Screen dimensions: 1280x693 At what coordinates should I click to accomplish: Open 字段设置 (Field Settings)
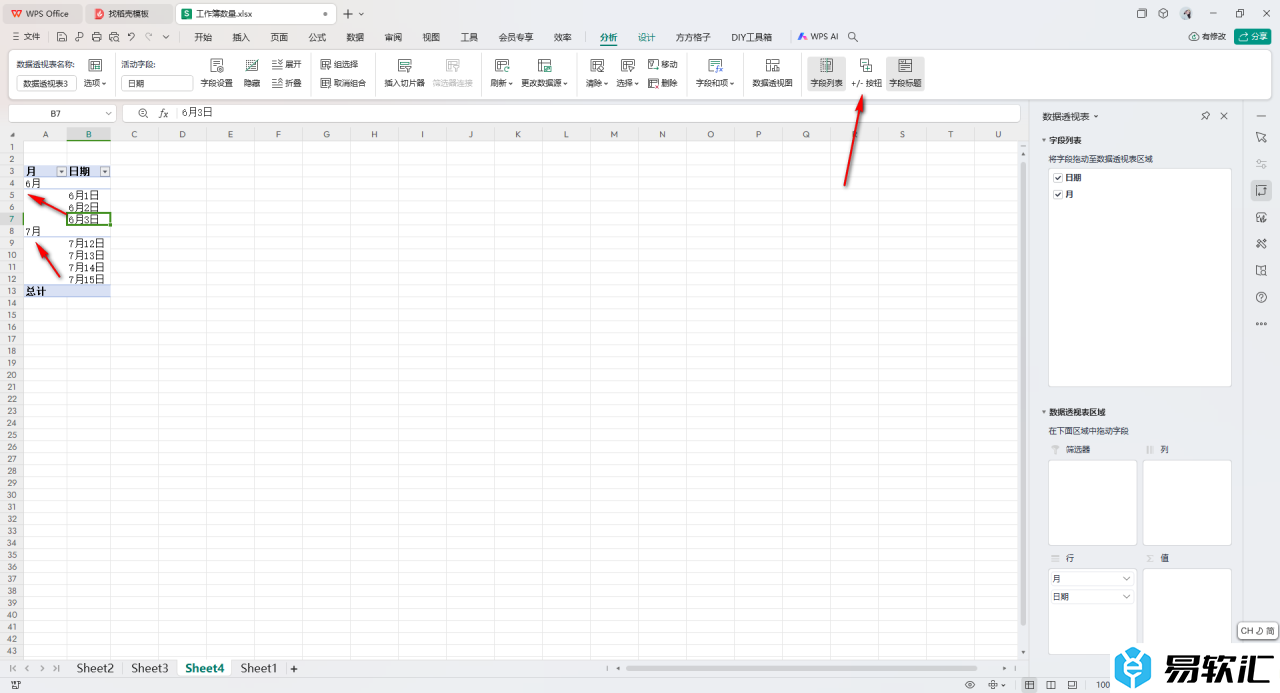(216, 73)
